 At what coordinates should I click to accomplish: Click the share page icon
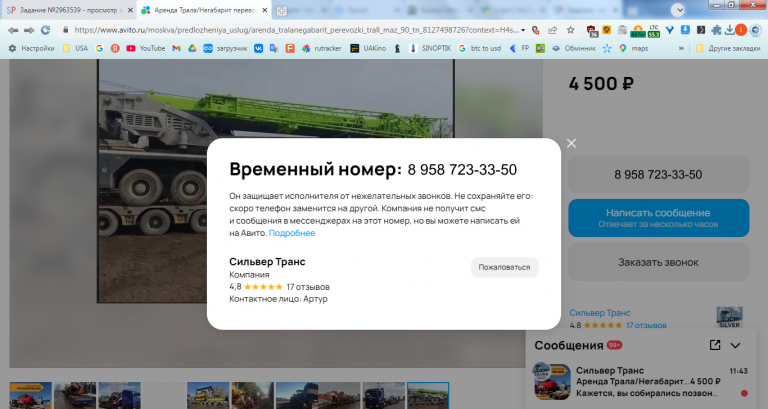point(552,30)
